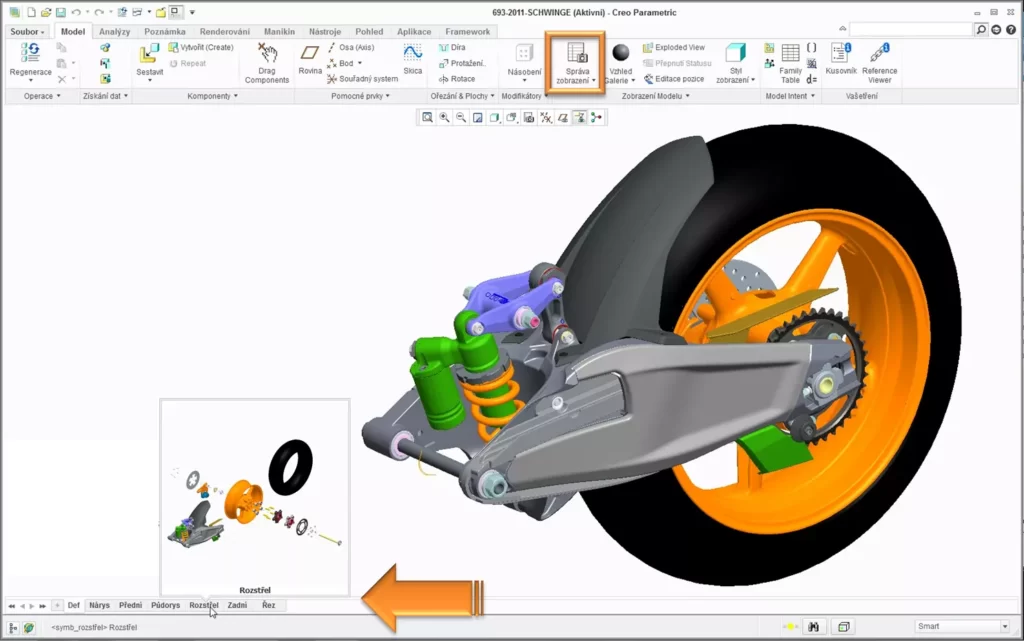Viewport: 1024px width, 642px height.
Task: Toggle the Exploded View option
Action: (673, 48)
